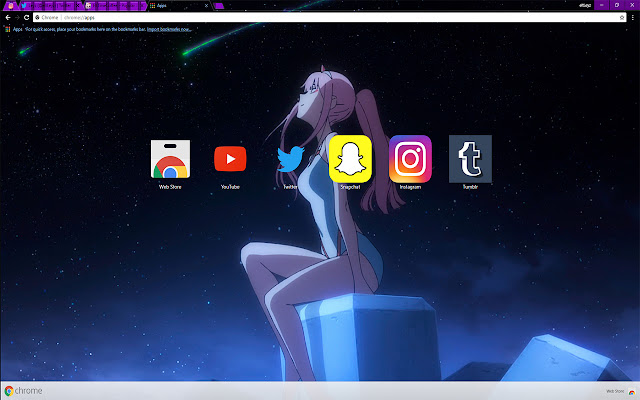Click the Chrome logo in bottom bar
The height and width of the screenshot is (400, 640).
[x=23, y=391]
